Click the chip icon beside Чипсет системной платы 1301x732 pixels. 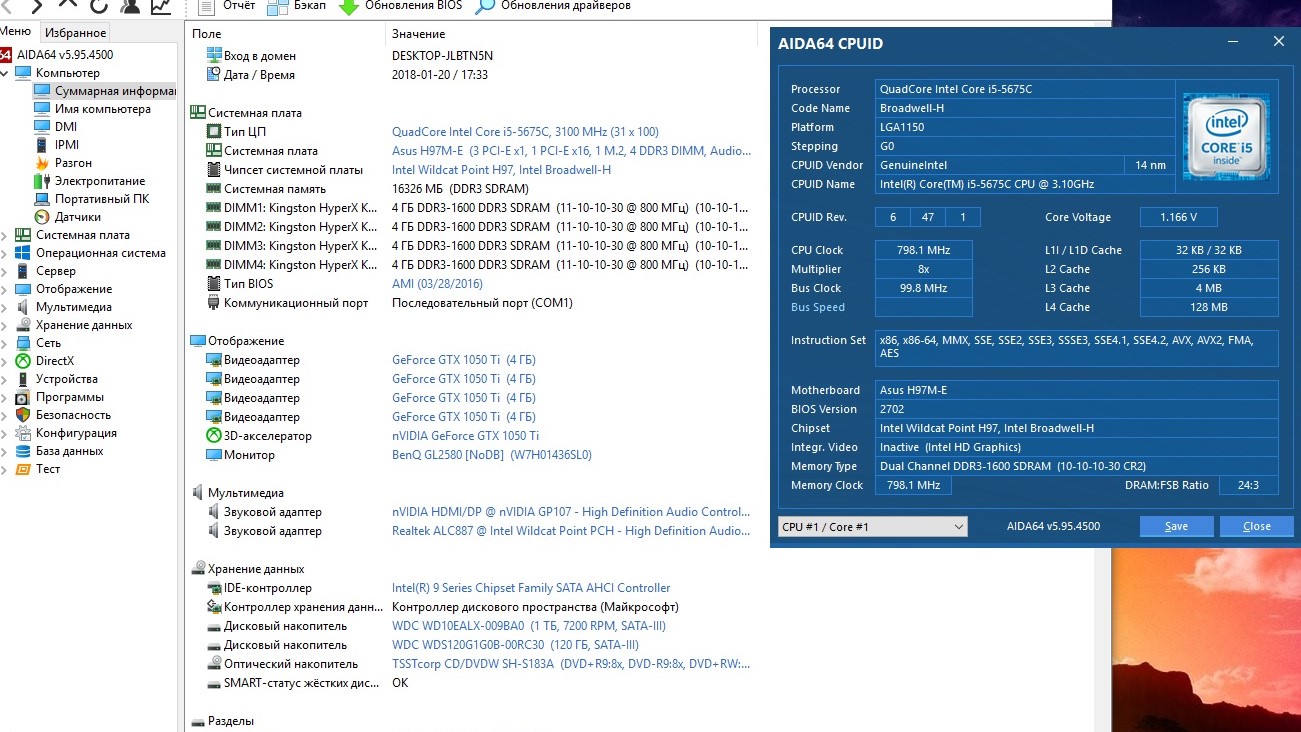click(x=213, y=170)
